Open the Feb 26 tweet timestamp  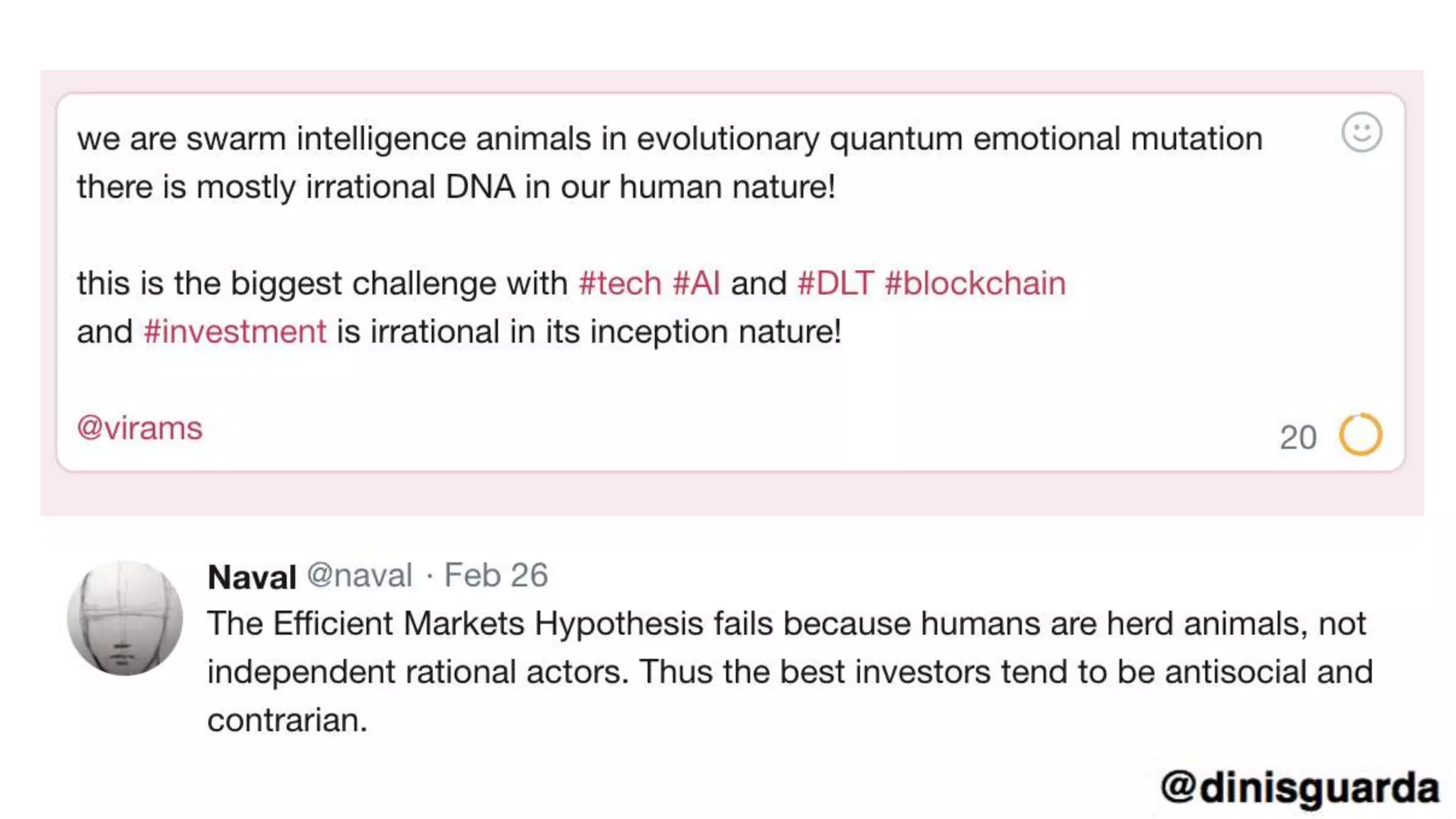(x=496, y=575)
